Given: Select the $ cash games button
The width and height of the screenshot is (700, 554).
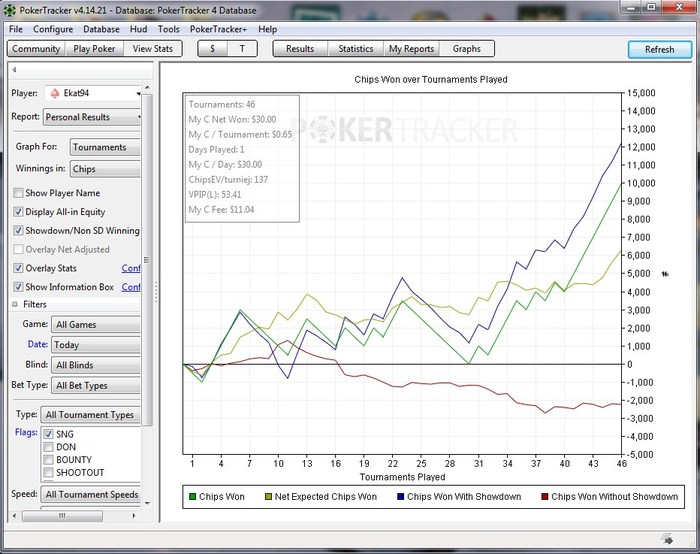Looking at the screenshot, I should [x=212, y=49].
